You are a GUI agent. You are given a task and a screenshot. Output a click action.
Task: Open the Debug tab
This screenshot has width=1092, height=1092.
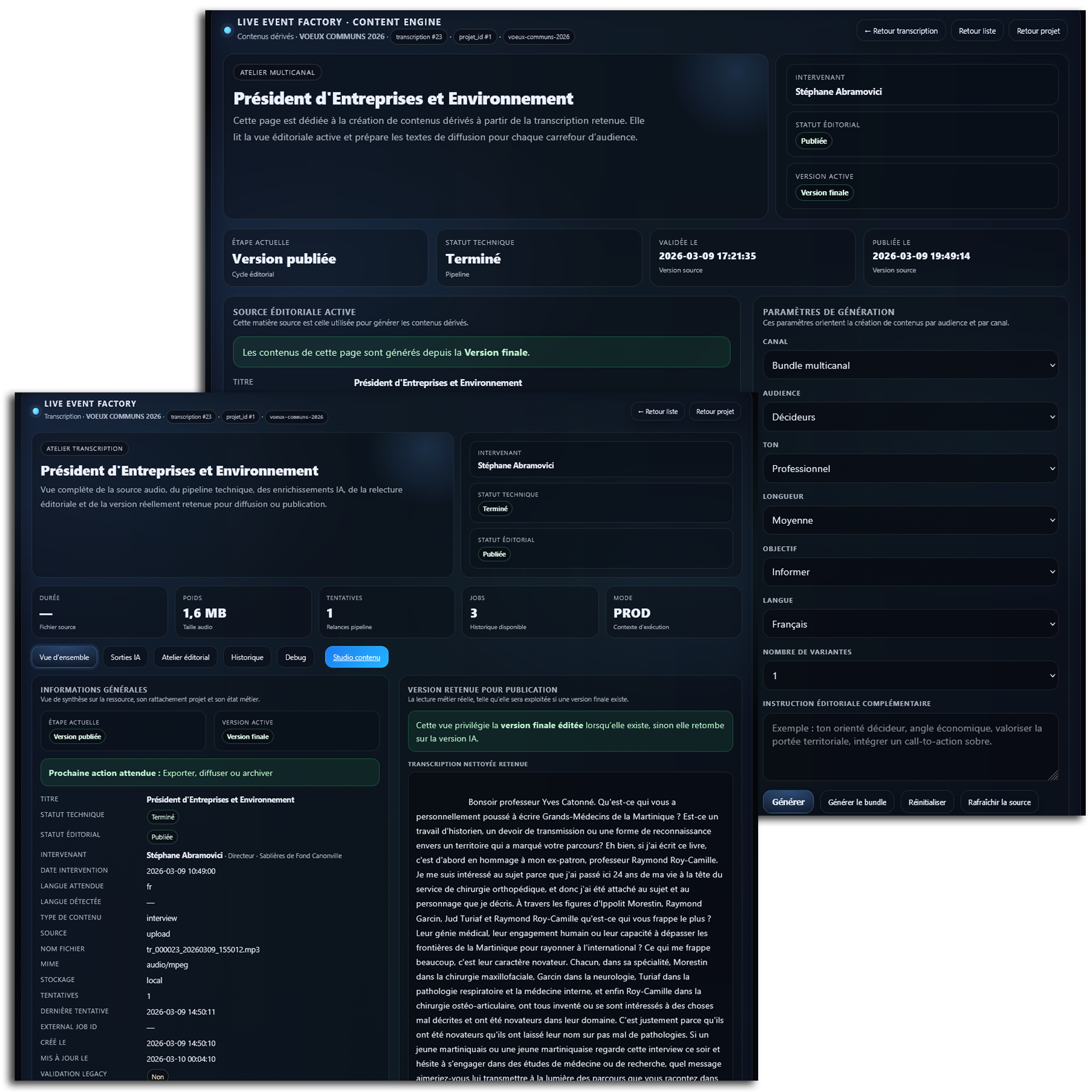[x=295, y=657]
